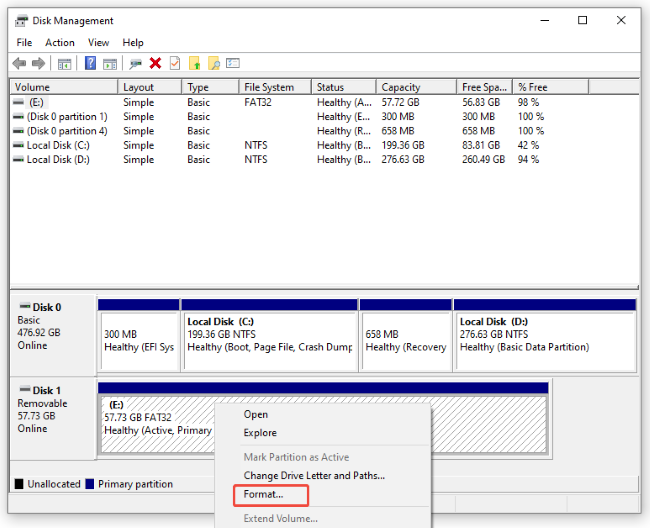650x528 pixels.
Task: Select Format... in the context menu
Action: (x=263, y=494)
